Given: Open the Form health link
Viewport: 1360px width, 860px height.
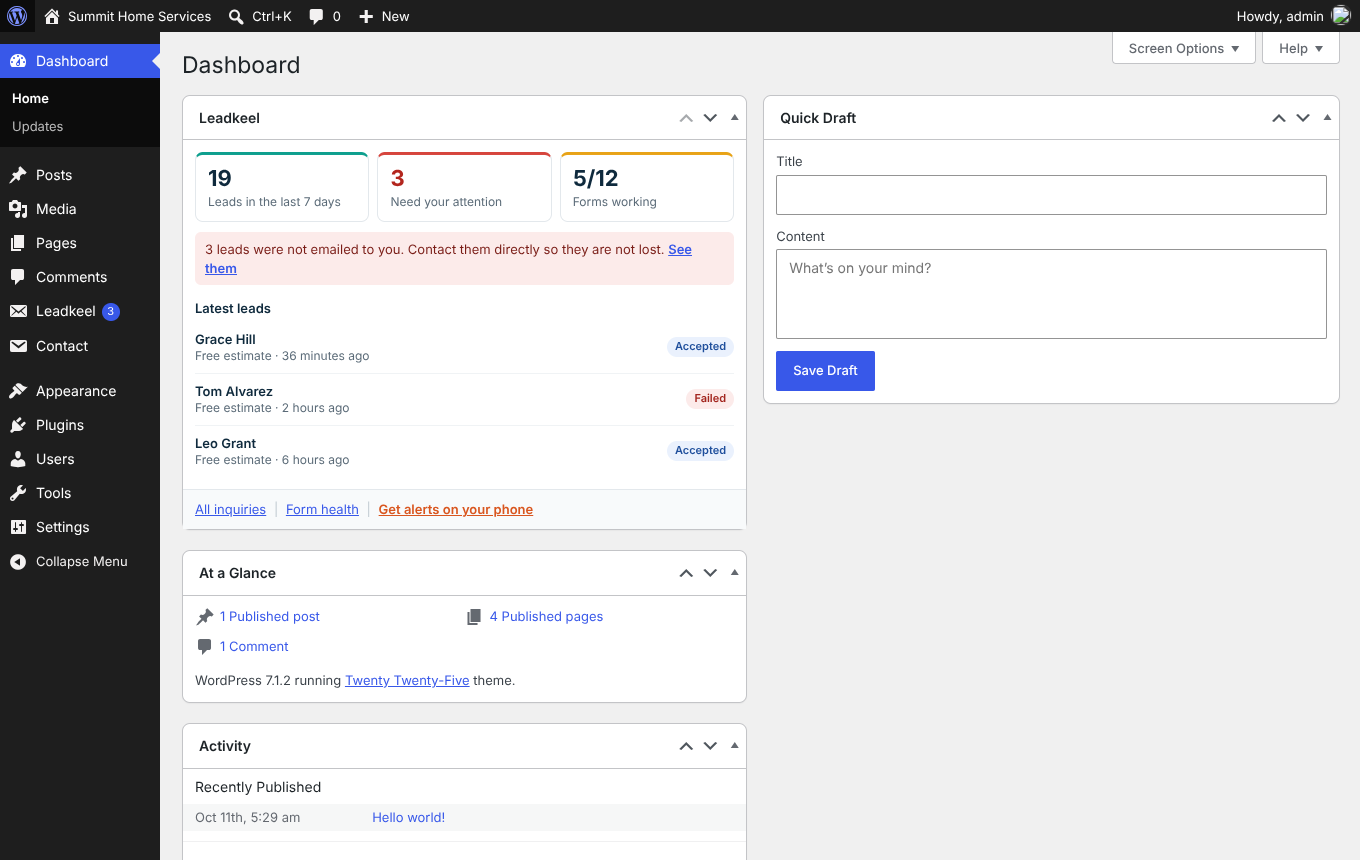Looking at the screenshot, I should 322,510.
